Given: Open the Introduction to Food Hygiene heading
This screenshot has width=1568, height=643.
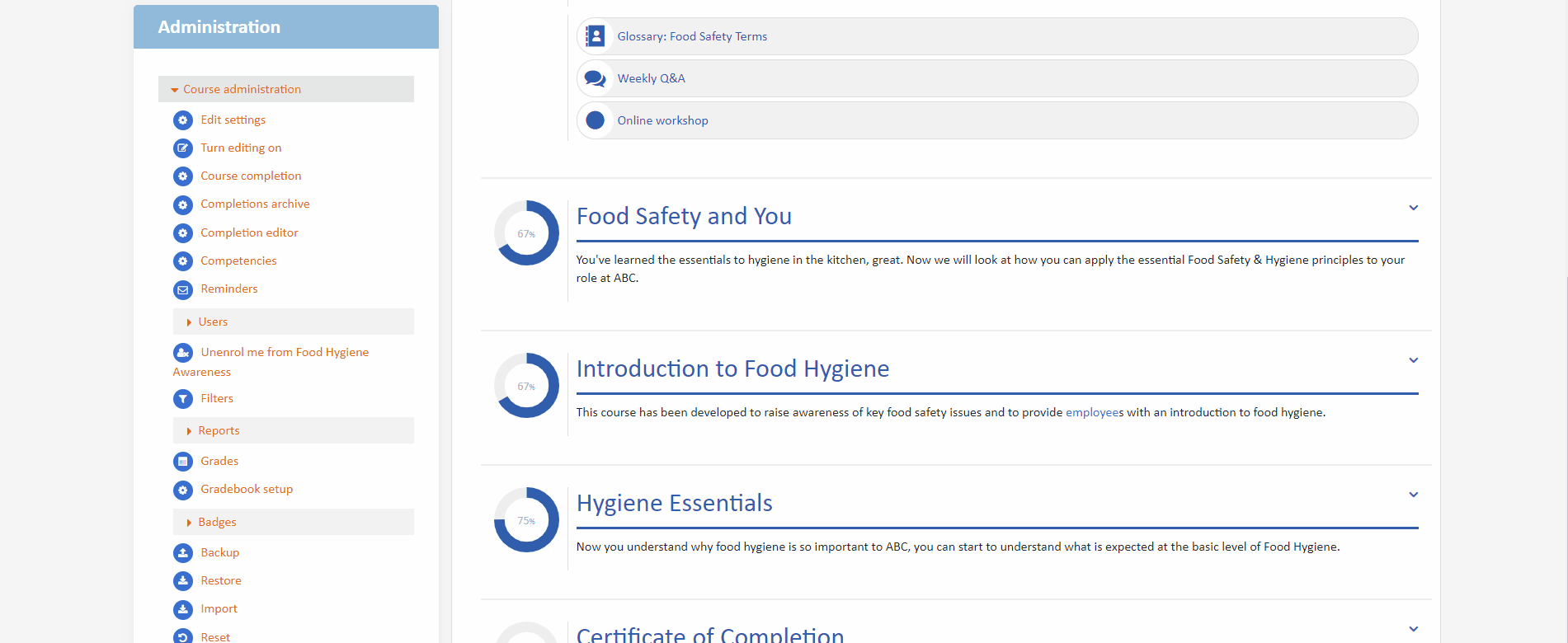Looking at the screenshot, I should click(x=732, y=368).
